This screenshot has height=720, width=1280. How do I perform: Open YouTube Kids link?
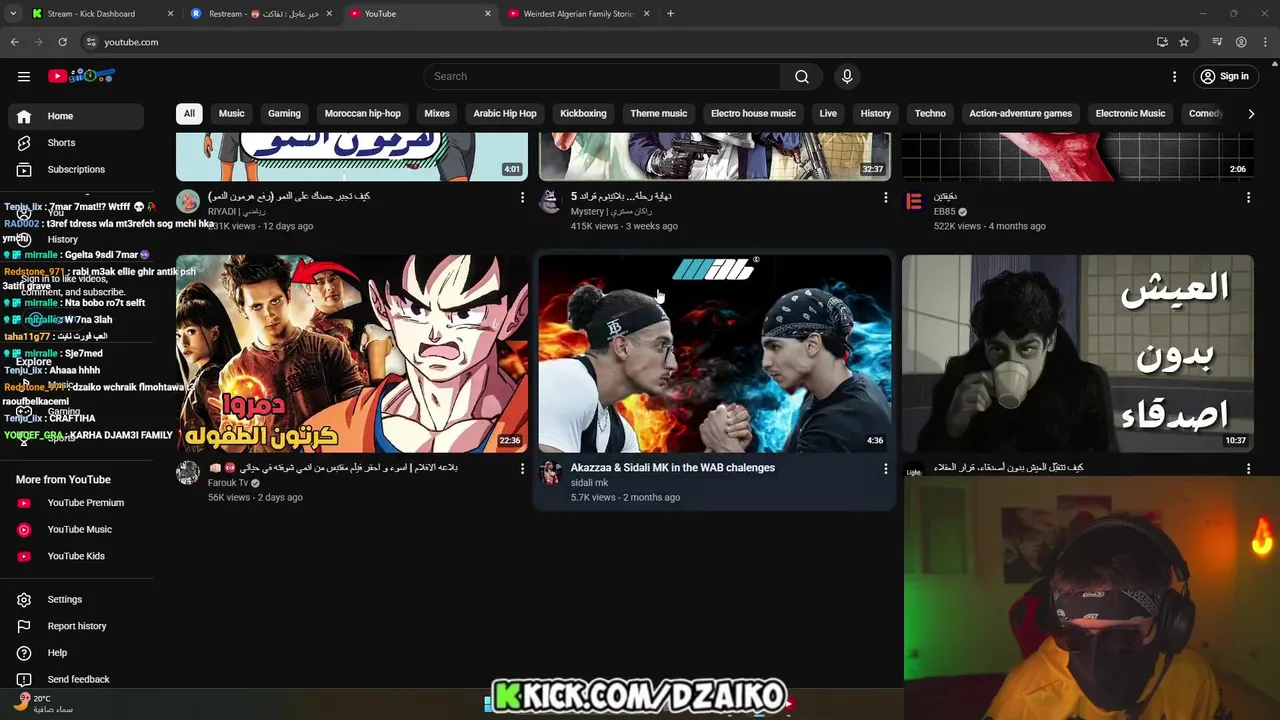pyautogui.click(x=76, y=556)
